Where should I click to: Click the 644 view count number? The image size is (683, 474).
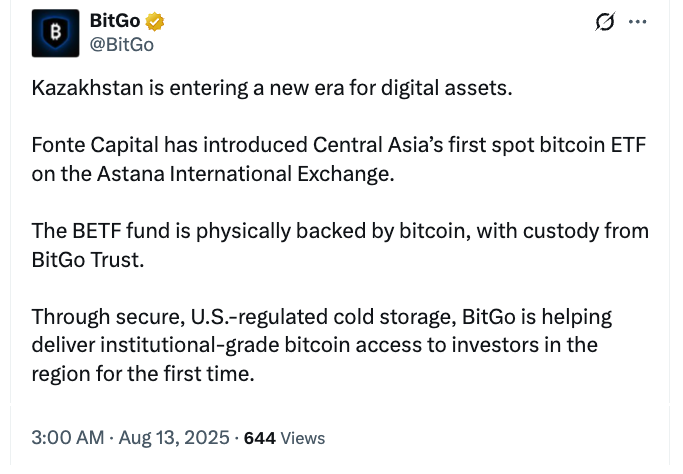[260, 438]
